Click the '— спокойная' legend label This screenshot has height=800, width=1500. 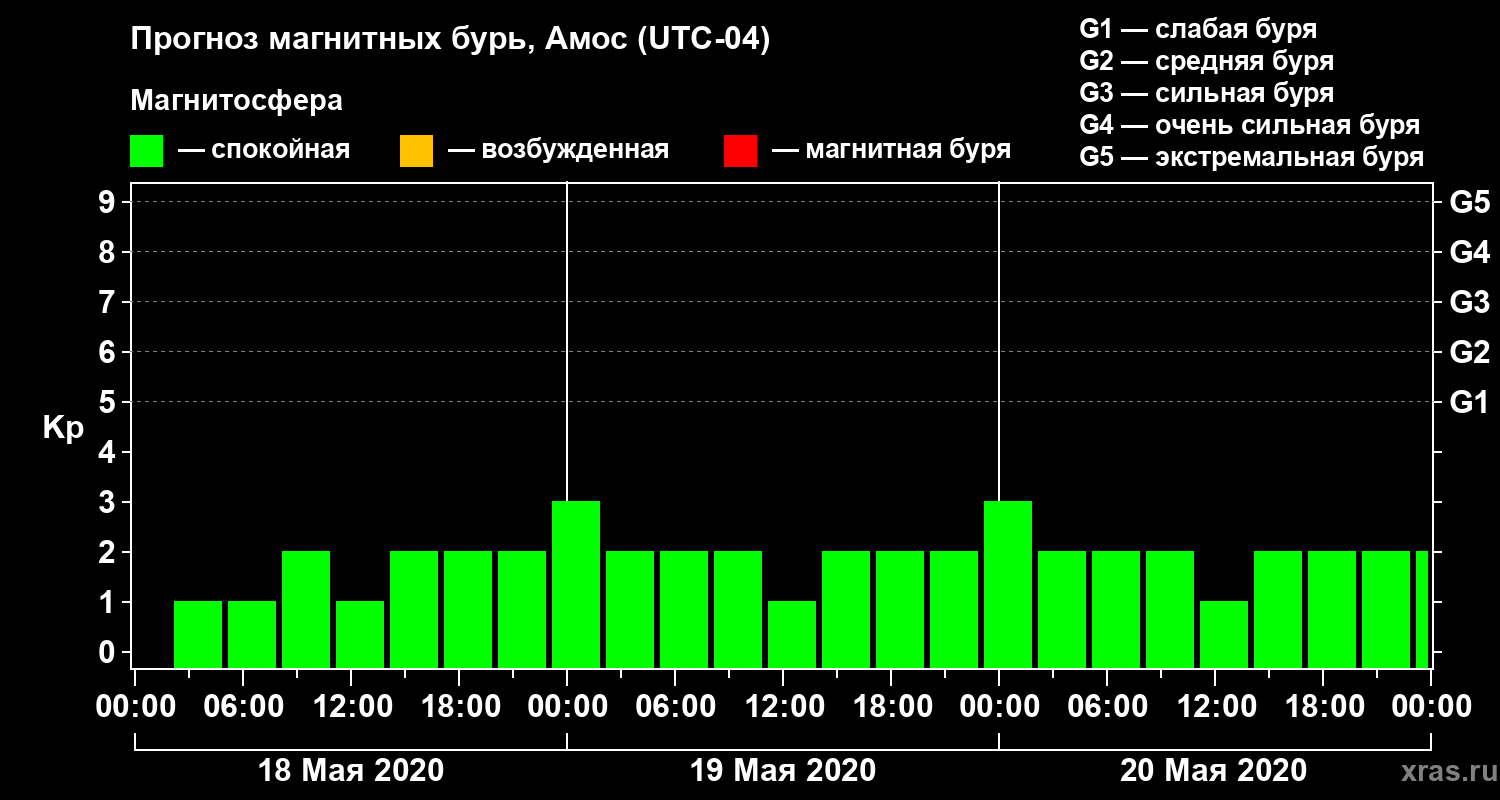click(264, 151)
